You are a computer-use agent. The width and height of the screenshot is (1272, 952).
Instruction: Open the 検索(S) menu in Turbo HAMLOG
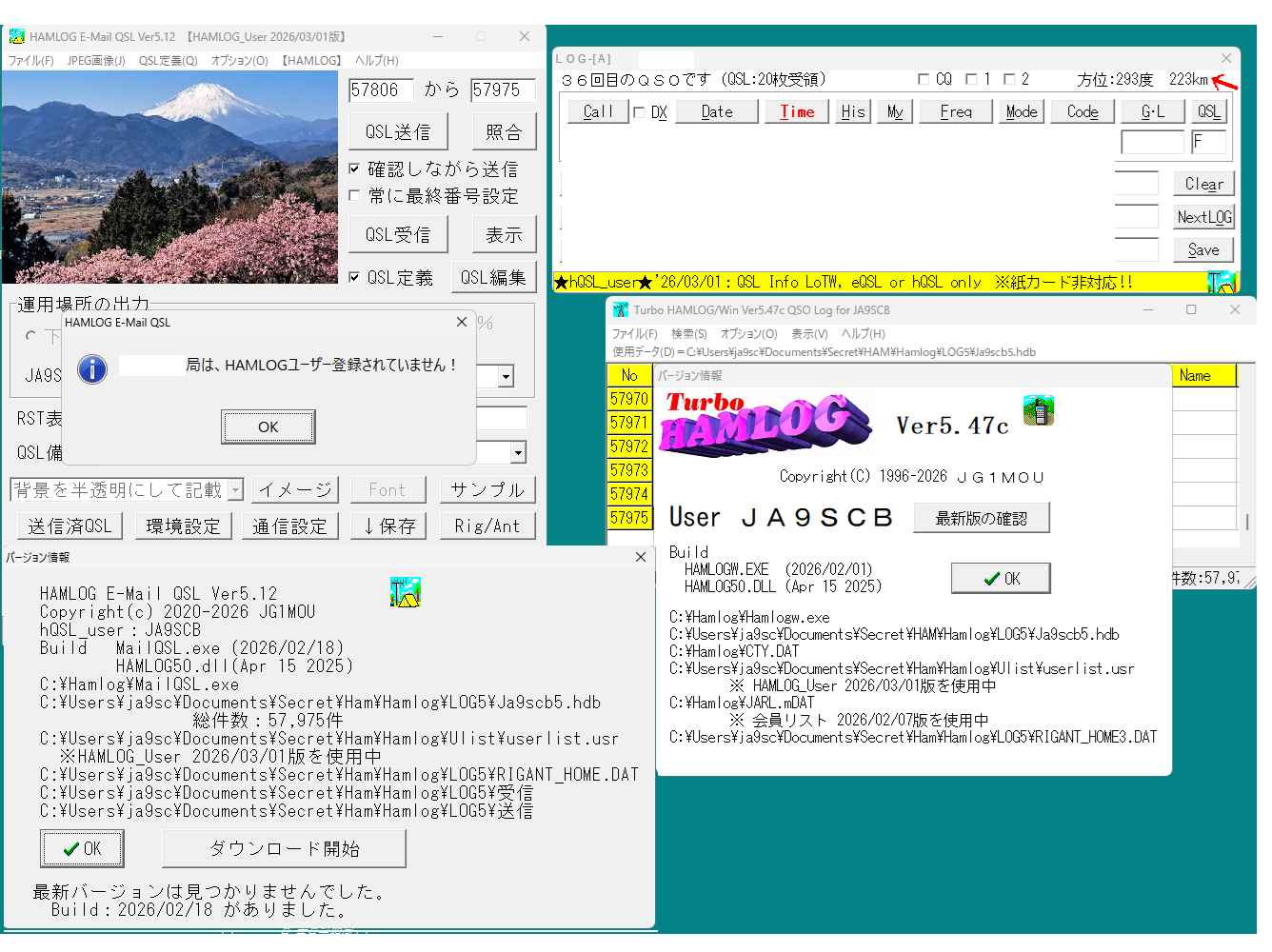(x=688, y=334)
